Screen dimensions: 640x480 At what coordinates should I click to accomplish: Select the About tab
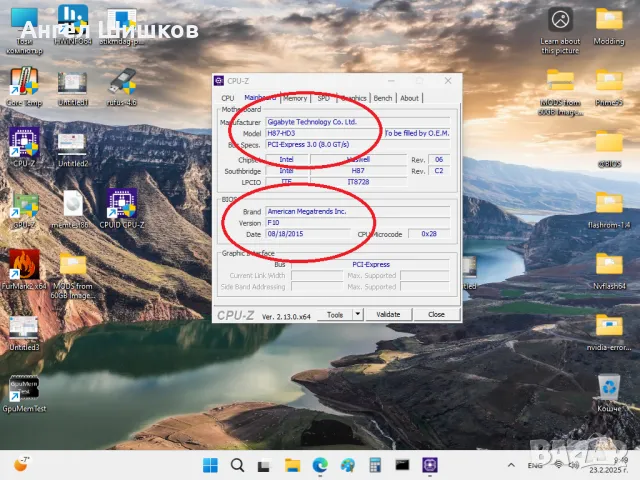410,98
